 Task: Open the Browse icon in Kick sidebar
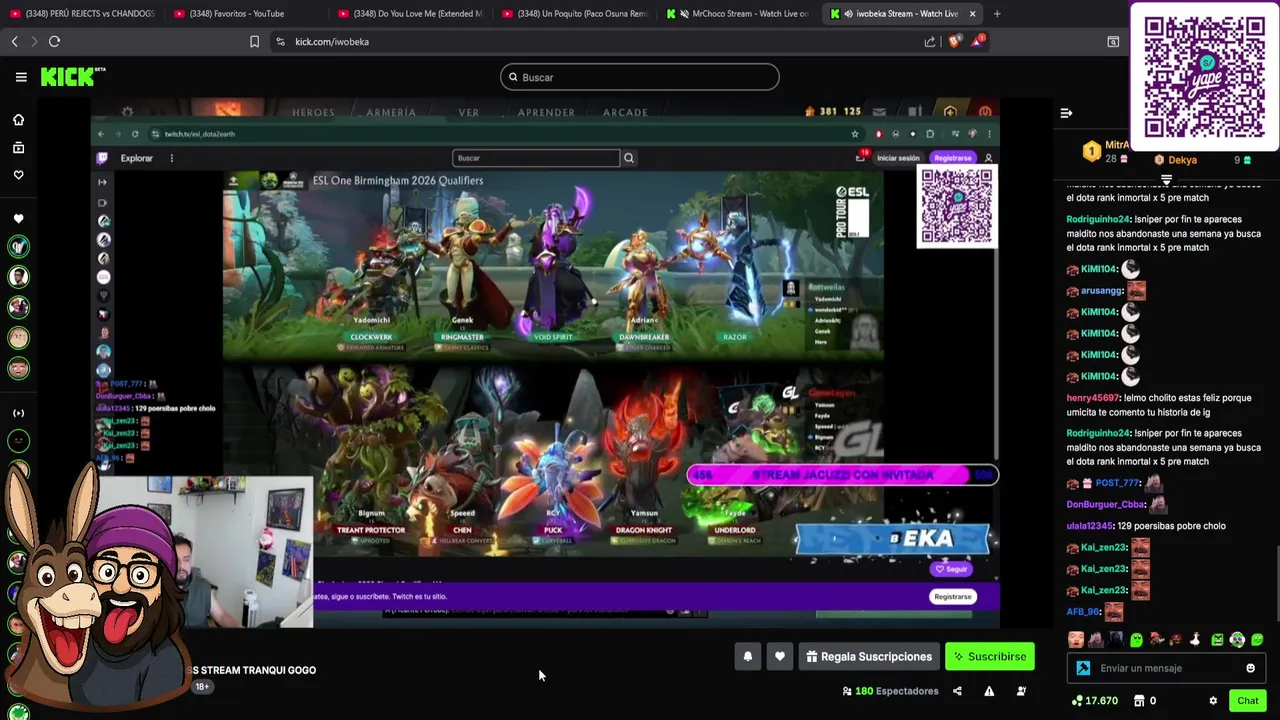point(18,148)
